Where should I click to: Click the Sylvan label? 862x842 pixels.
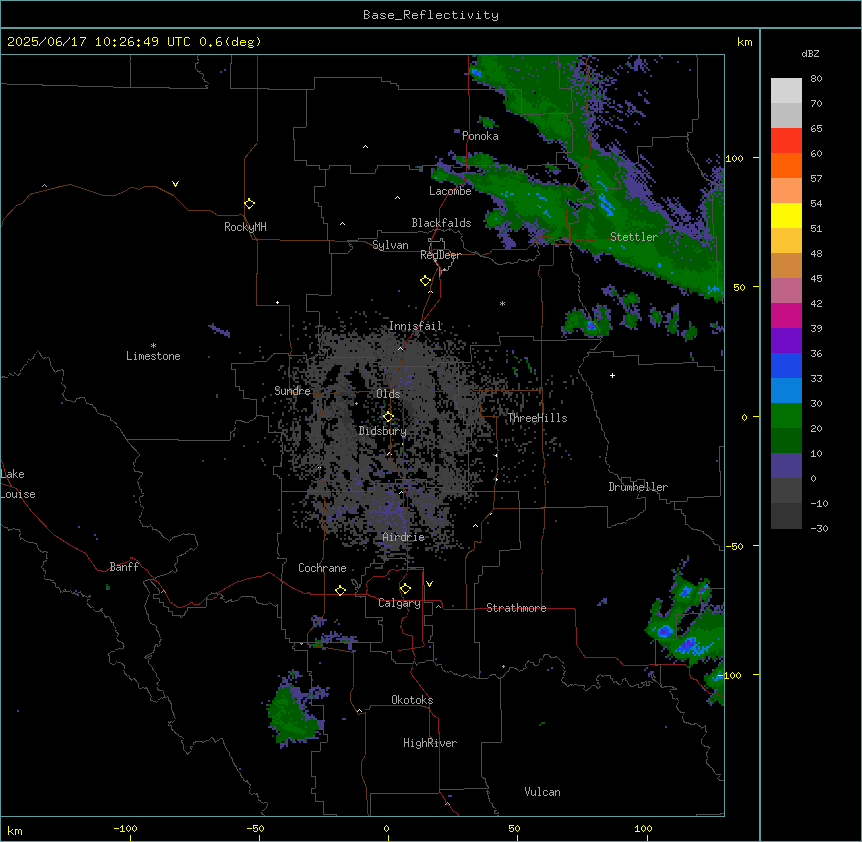(390, 245)
